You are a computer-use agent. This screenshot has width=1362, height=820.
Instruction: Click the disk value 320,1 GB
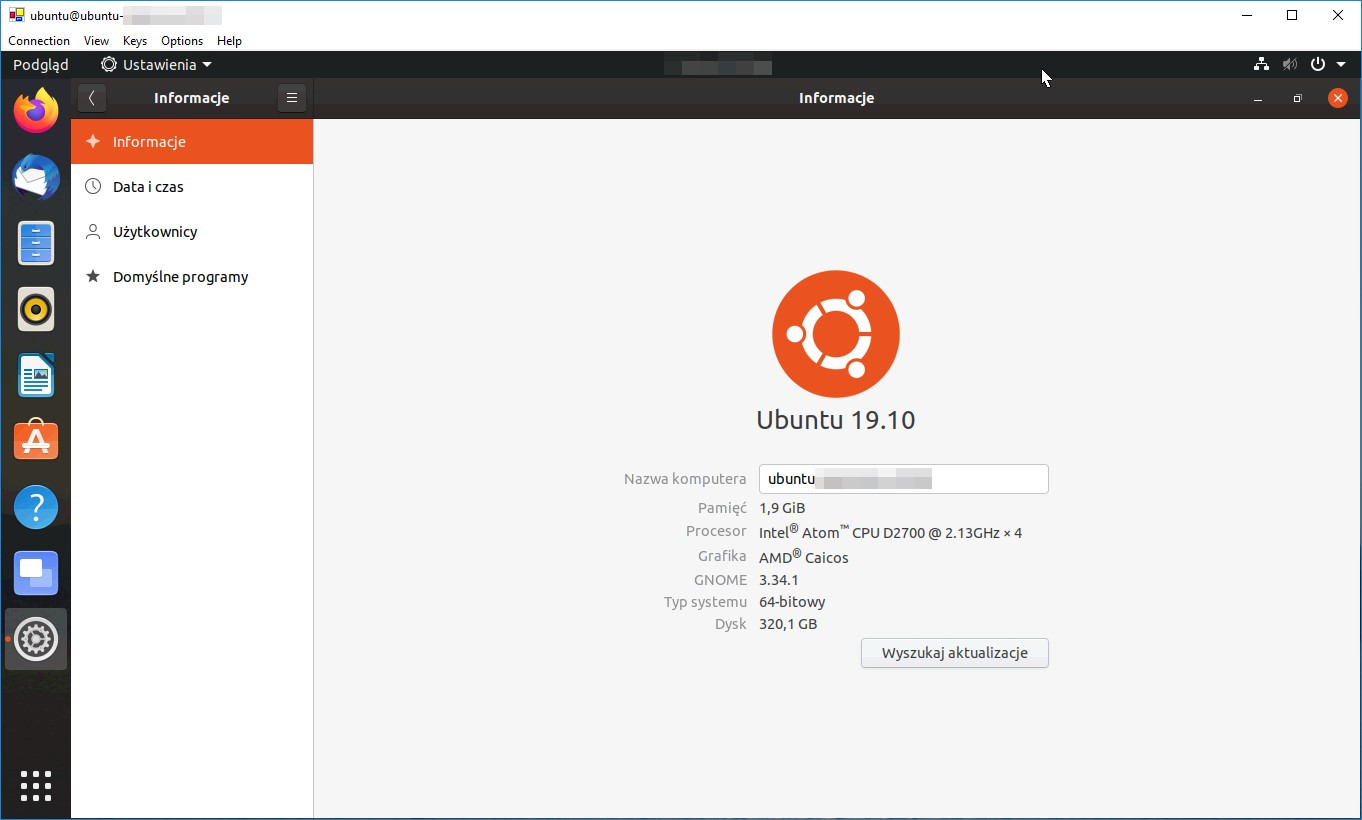pos(788,624)
